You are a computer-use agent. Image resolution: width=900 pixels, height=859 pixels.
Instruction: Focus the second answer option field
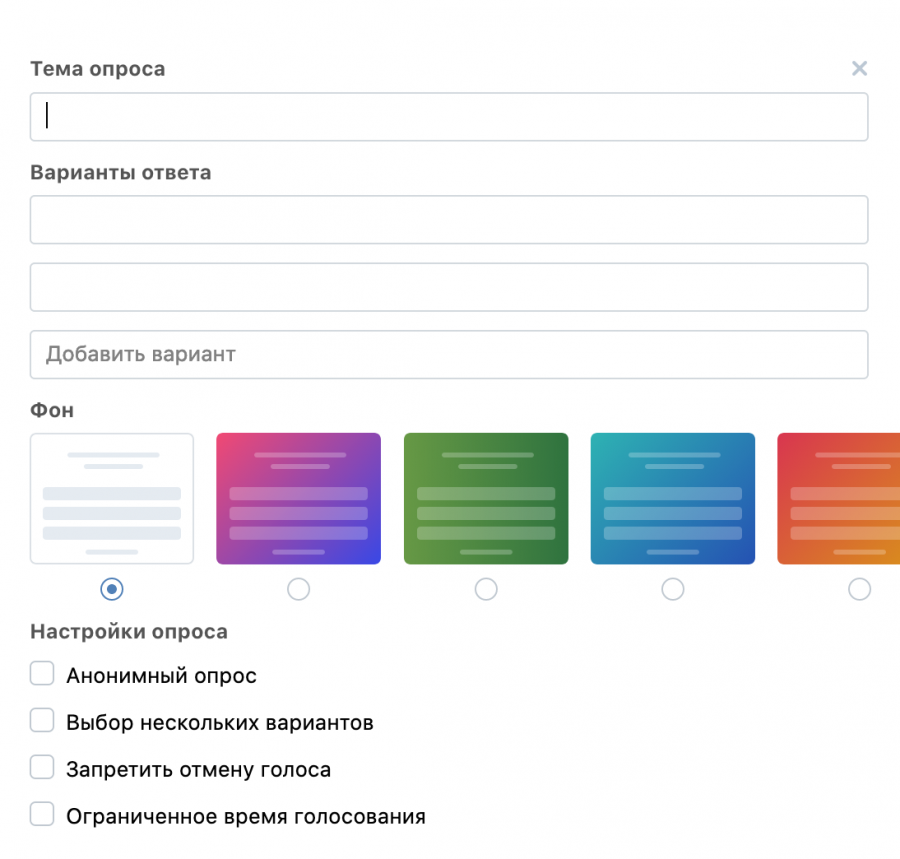(x=449, y=287)
